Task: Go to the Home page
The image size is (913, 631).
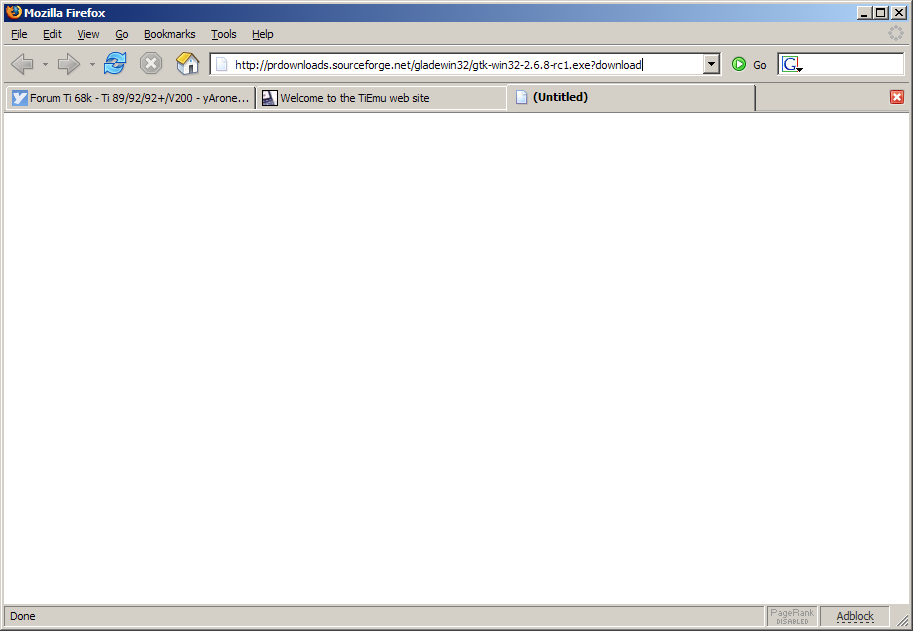Action: point(187,63)
